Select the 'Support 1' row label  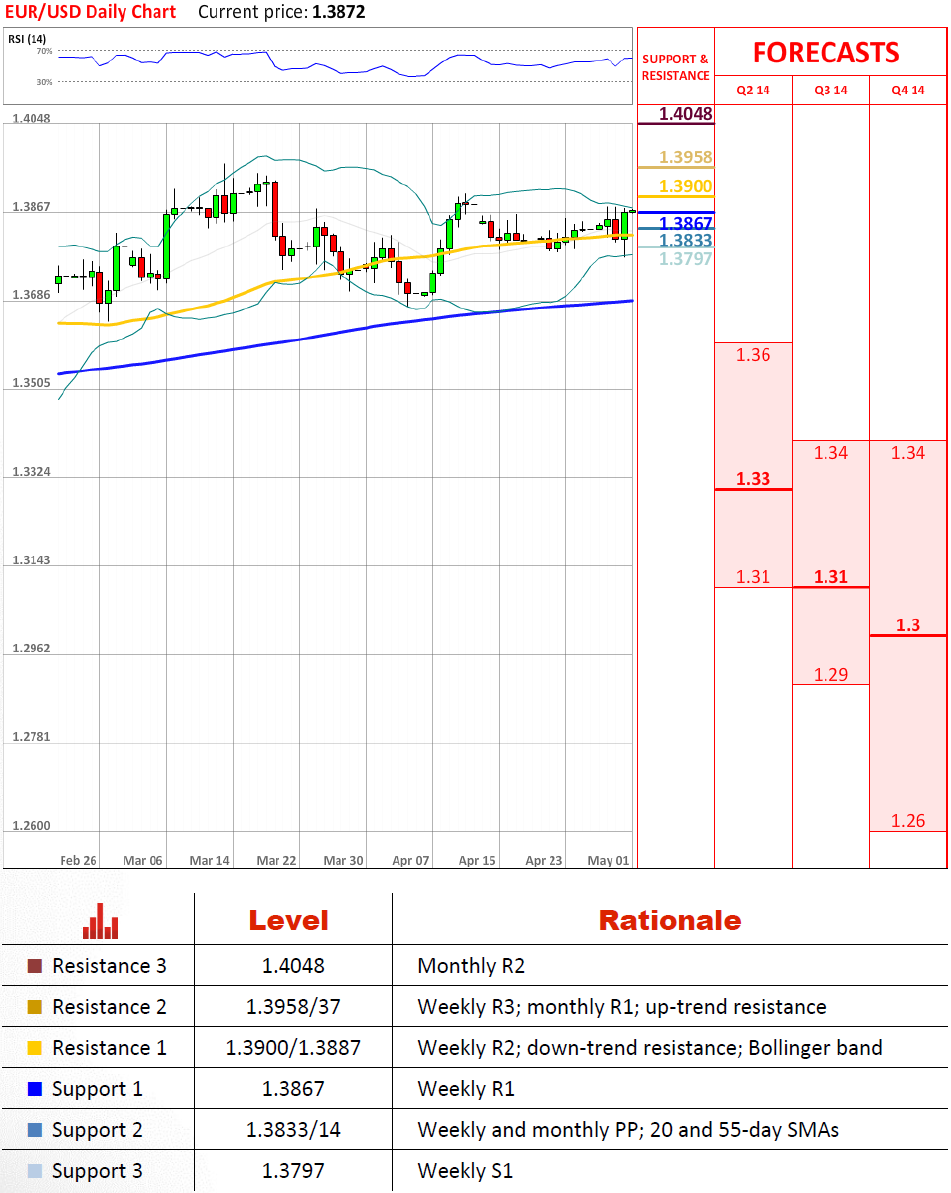click(x=97, y=1090)
